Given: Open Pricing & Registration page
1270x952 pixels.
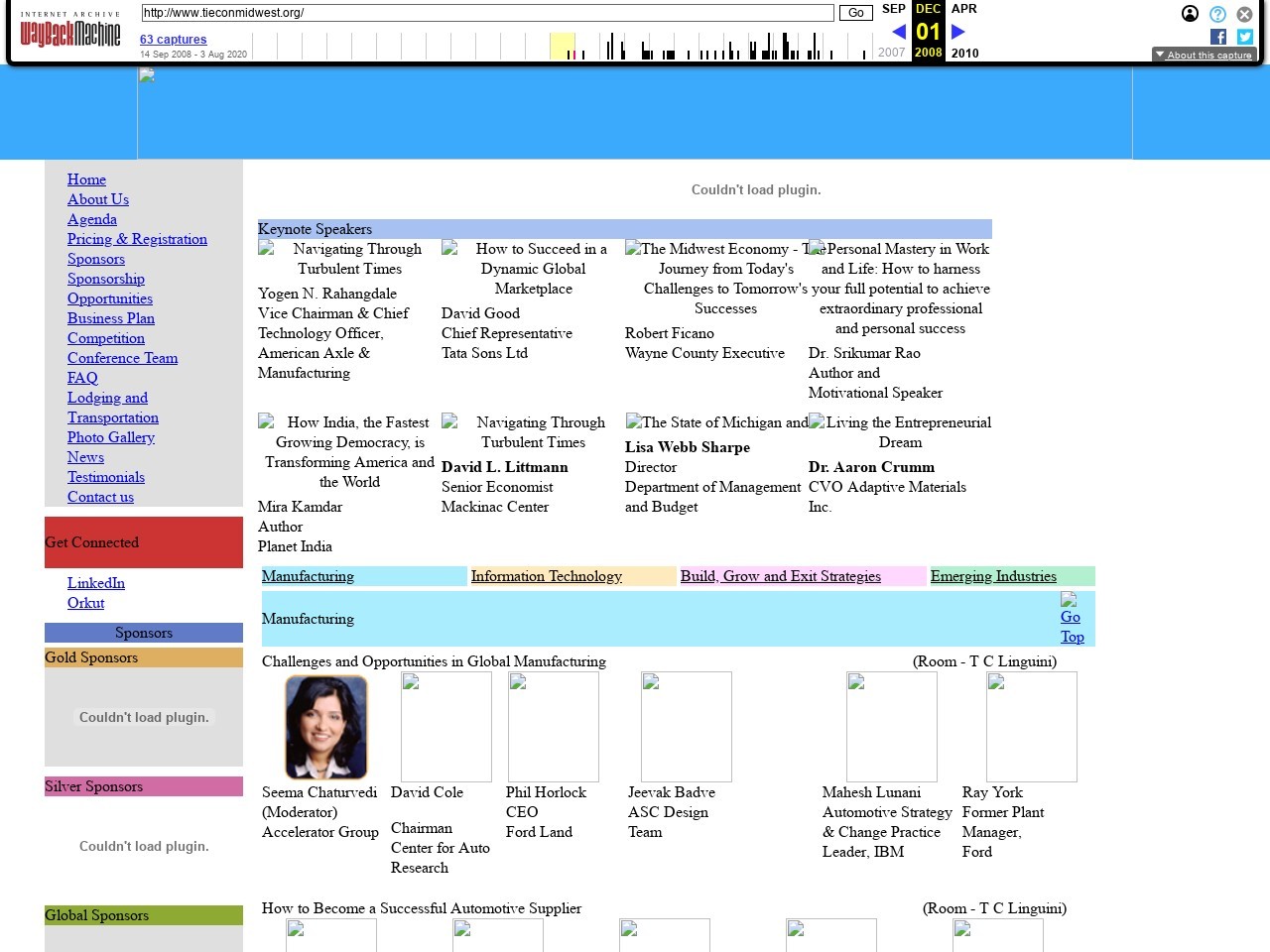Looking at the screenshot, I should click(x=137, y=239).
